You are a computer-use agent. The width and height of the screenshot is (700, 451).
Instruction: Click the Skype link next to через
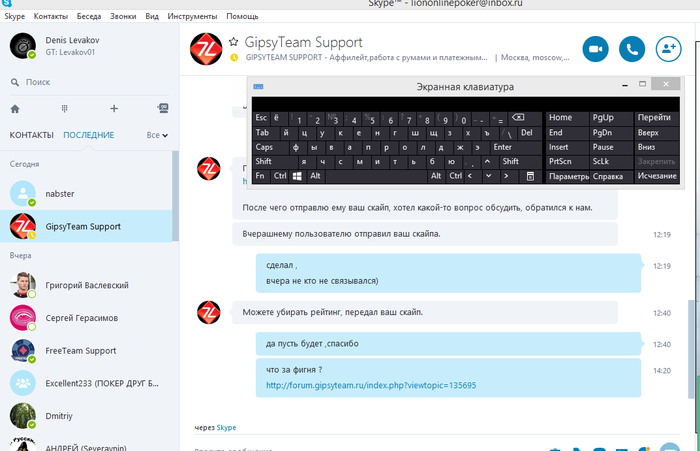coord(226,427)
